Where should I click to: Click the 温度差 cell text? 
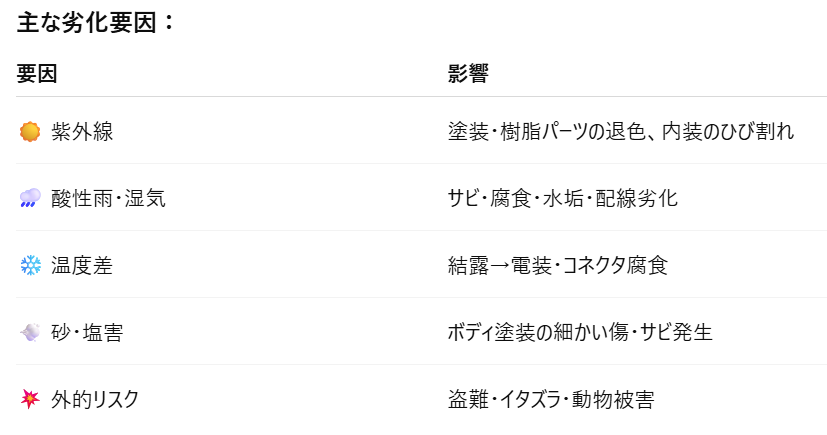[82, 266]
